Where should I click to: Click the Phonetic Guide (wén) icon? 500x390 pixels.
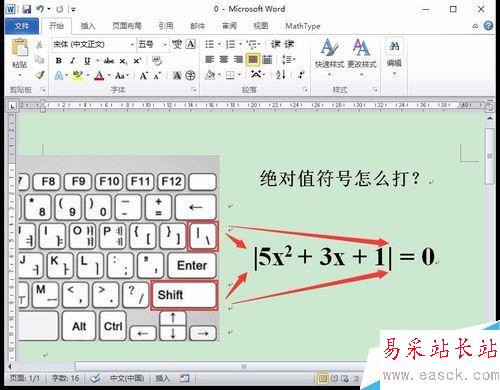pos(177,44)
